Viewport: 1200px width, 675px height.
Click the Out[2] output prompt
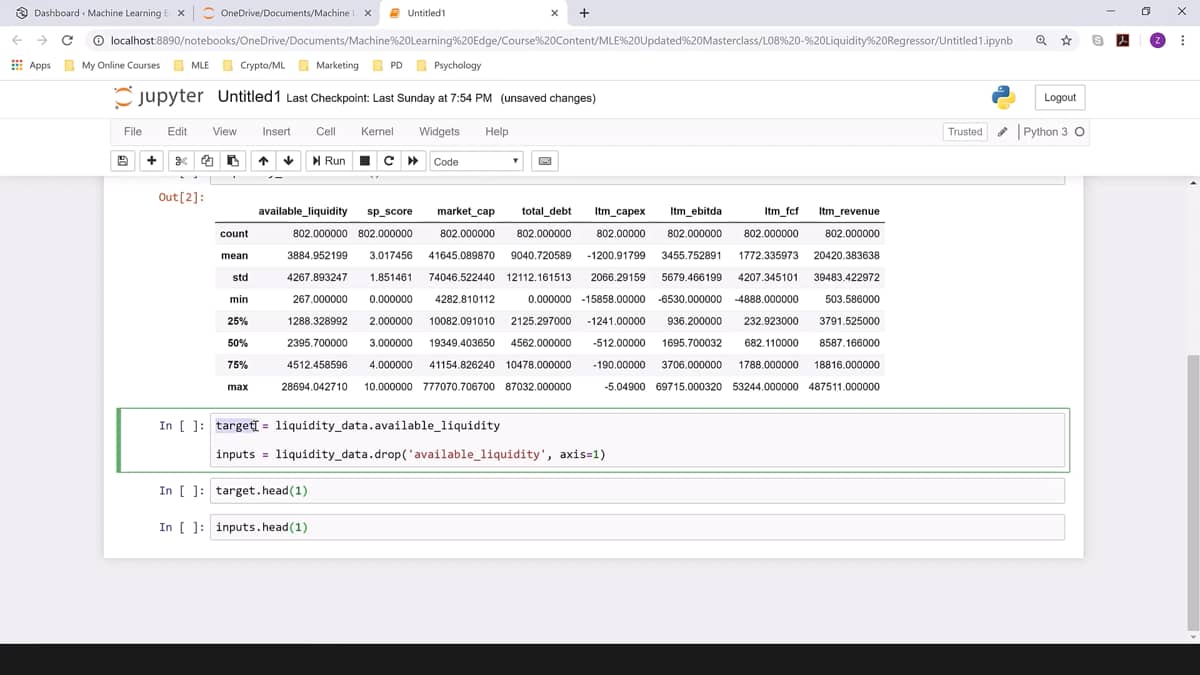point(181,197)
